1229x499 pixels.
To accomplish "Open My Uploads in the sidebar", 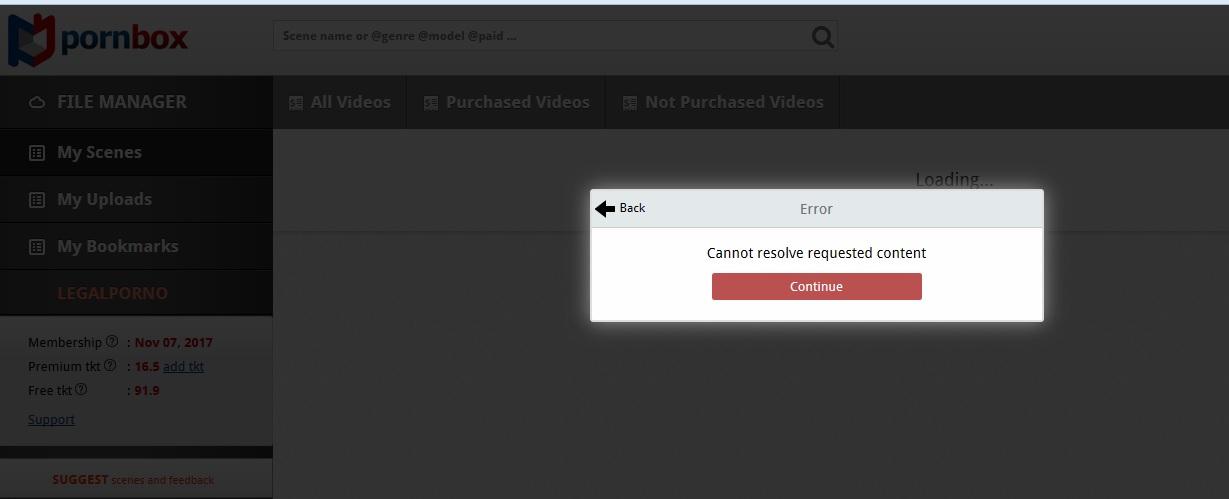I will 104,200.
